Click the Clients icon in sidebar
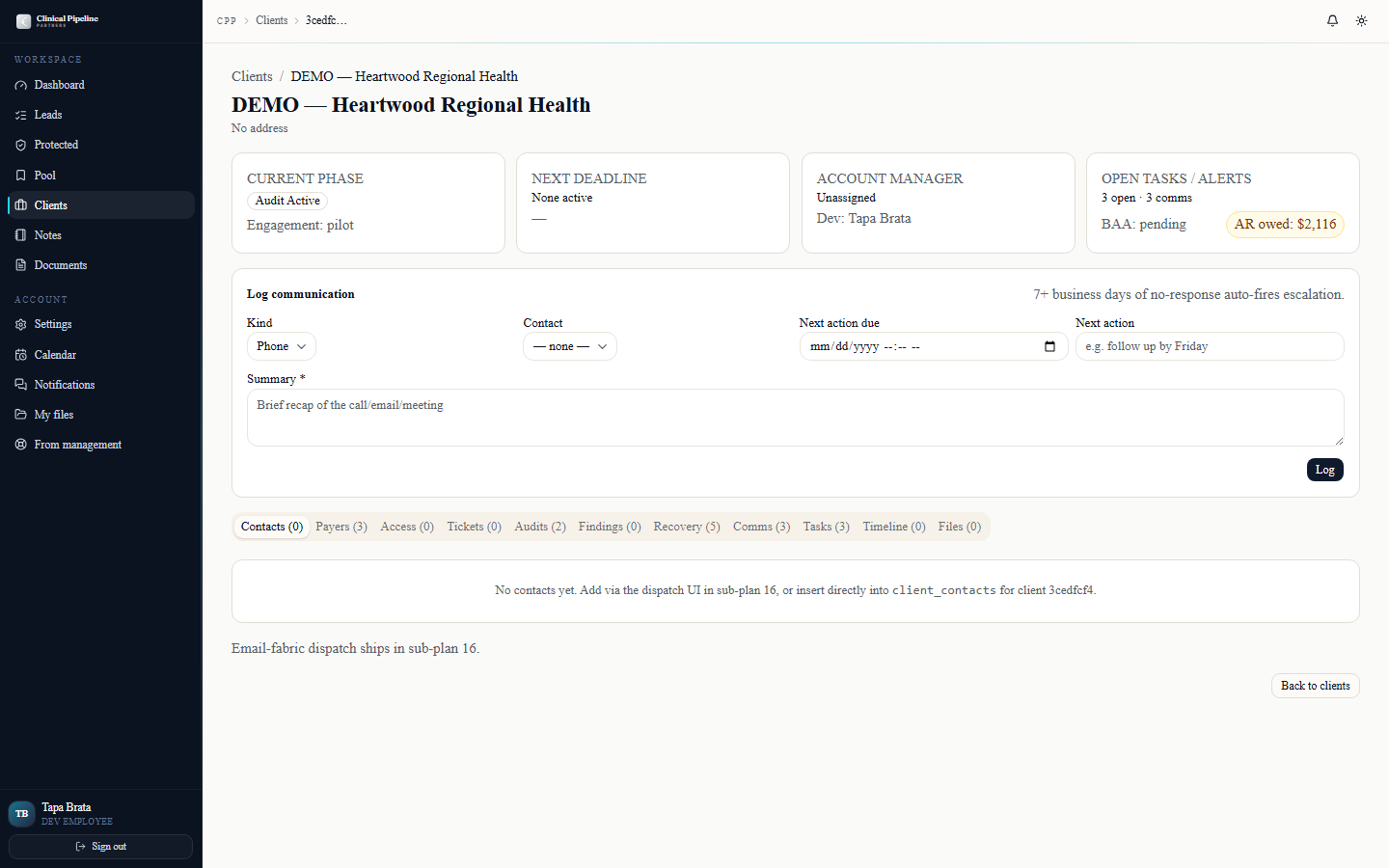This screenshot has width=1389, height=868. [x=21, y=205]
